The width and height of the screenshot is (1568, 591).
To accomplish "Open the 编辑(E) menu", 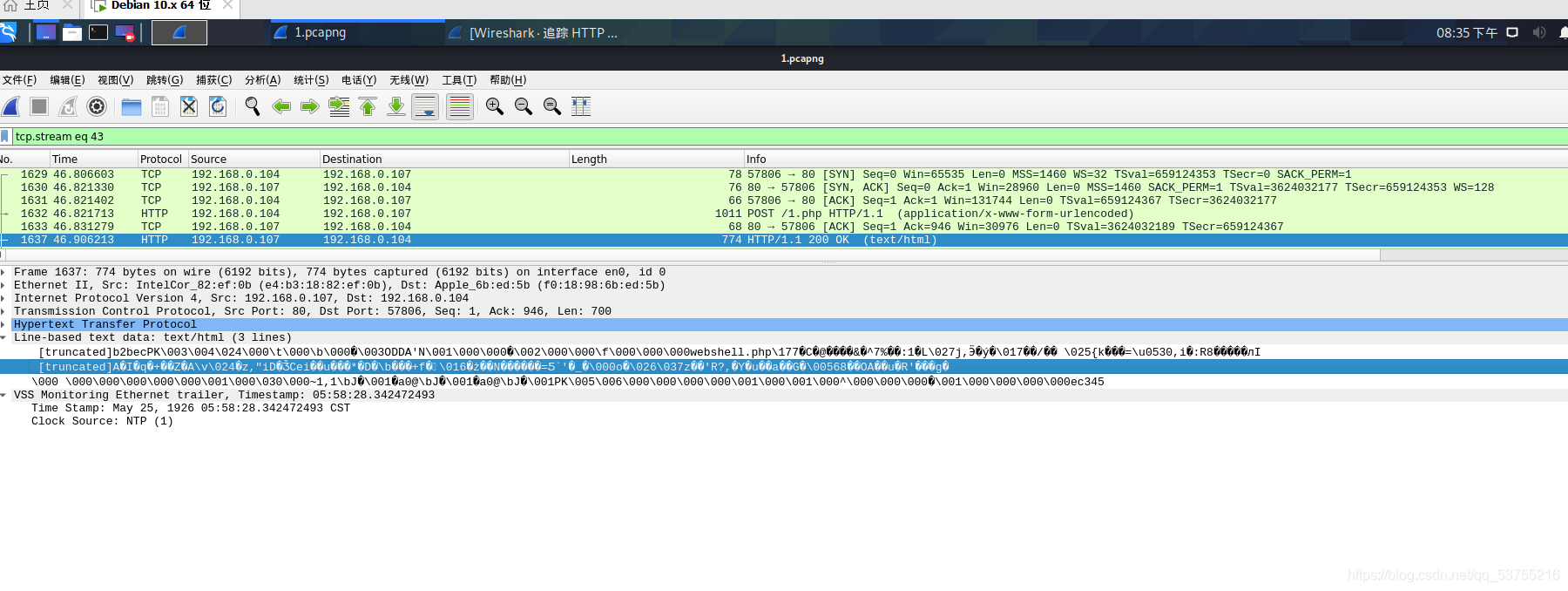I will click(67, 80).
